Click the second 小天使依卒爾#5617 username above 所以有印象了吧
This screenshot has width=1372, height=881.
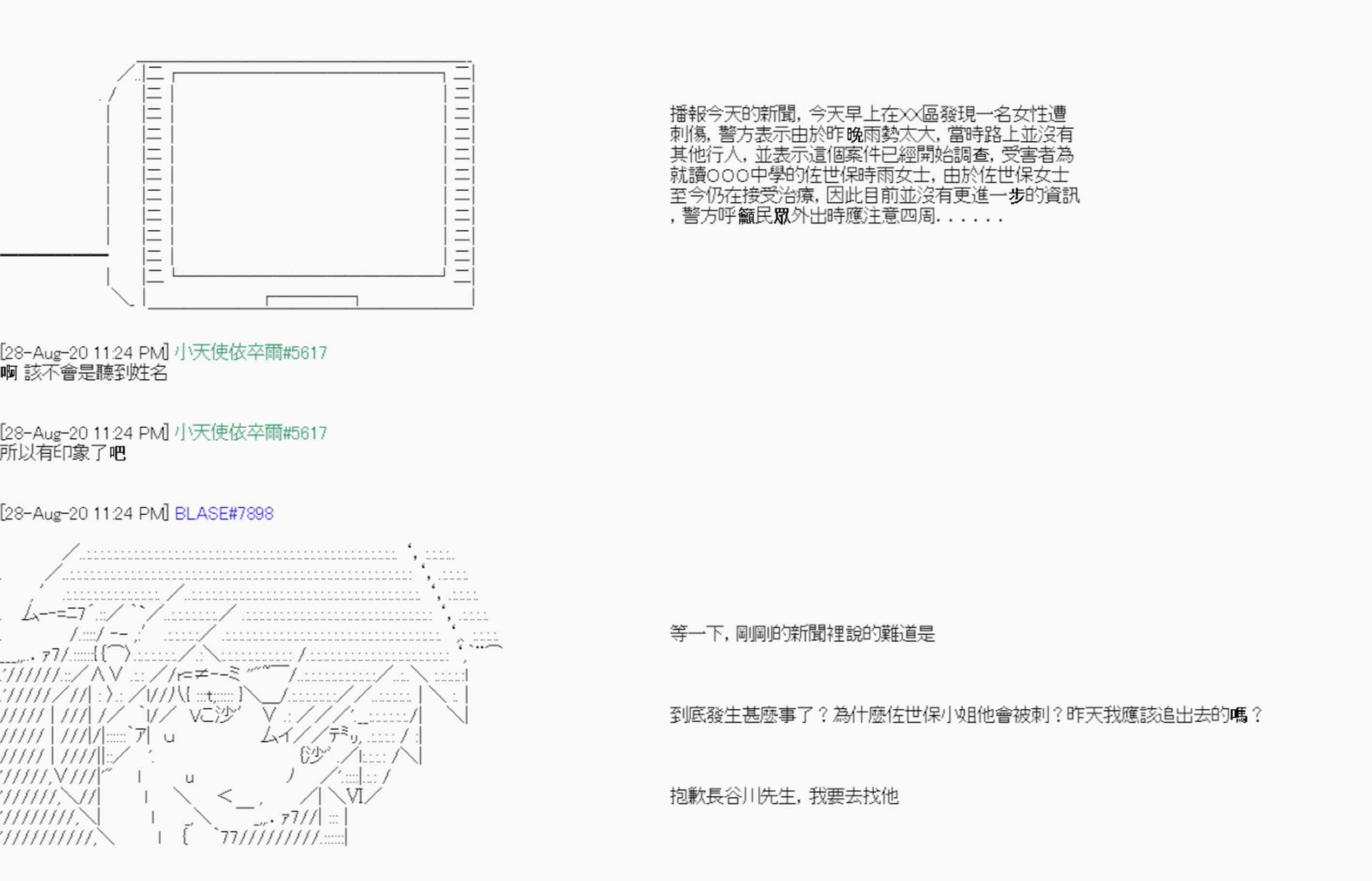[251, 433]
